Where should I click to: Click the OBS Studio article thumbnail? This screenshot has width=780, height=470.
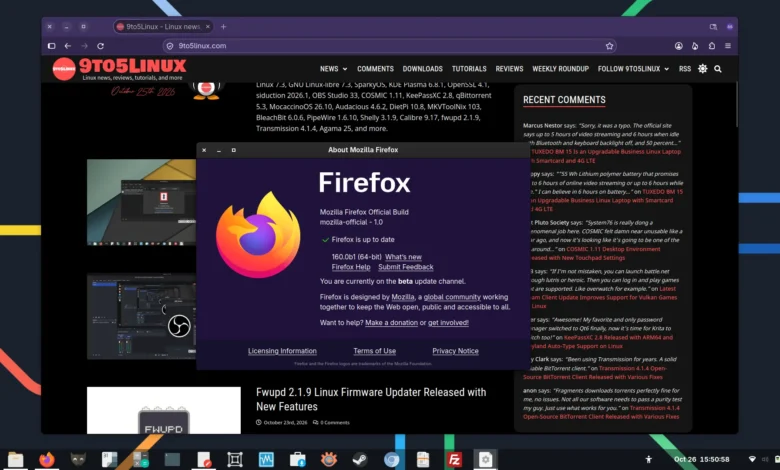point(142,316)
